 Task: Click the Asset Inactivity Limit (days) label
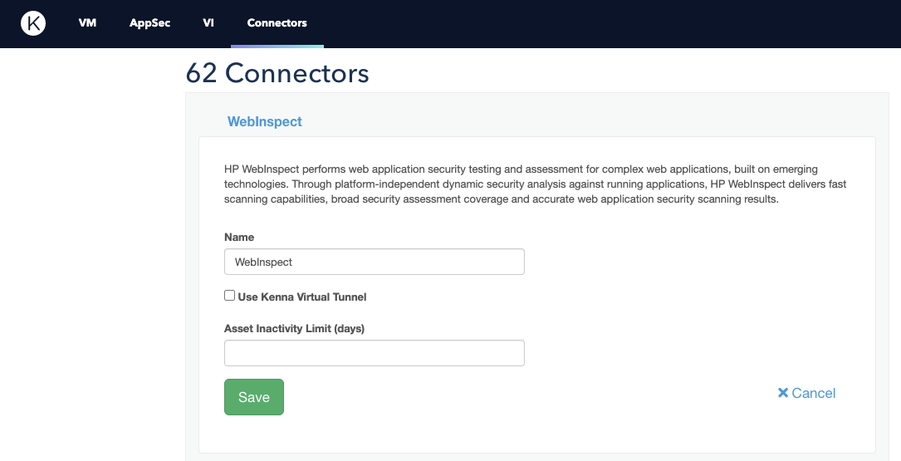[x=294, y=328]
